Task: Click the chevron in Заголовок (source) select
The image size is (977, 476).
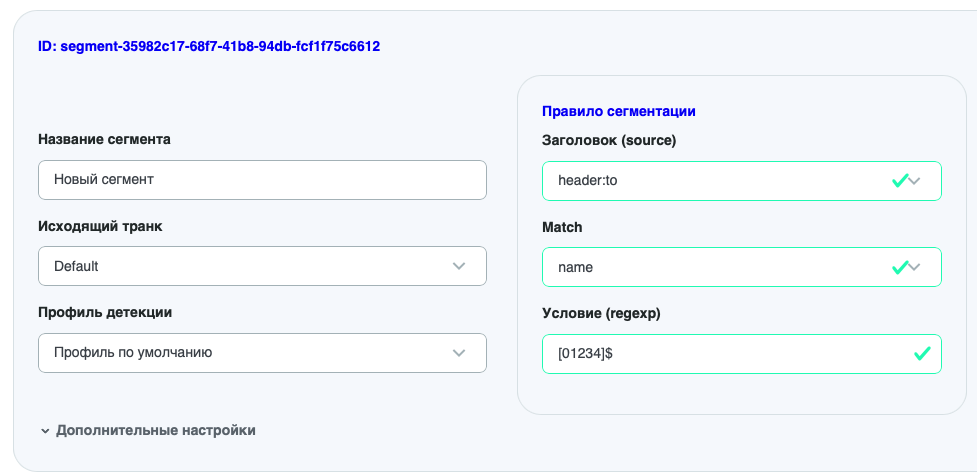Action: click(914, 181)
